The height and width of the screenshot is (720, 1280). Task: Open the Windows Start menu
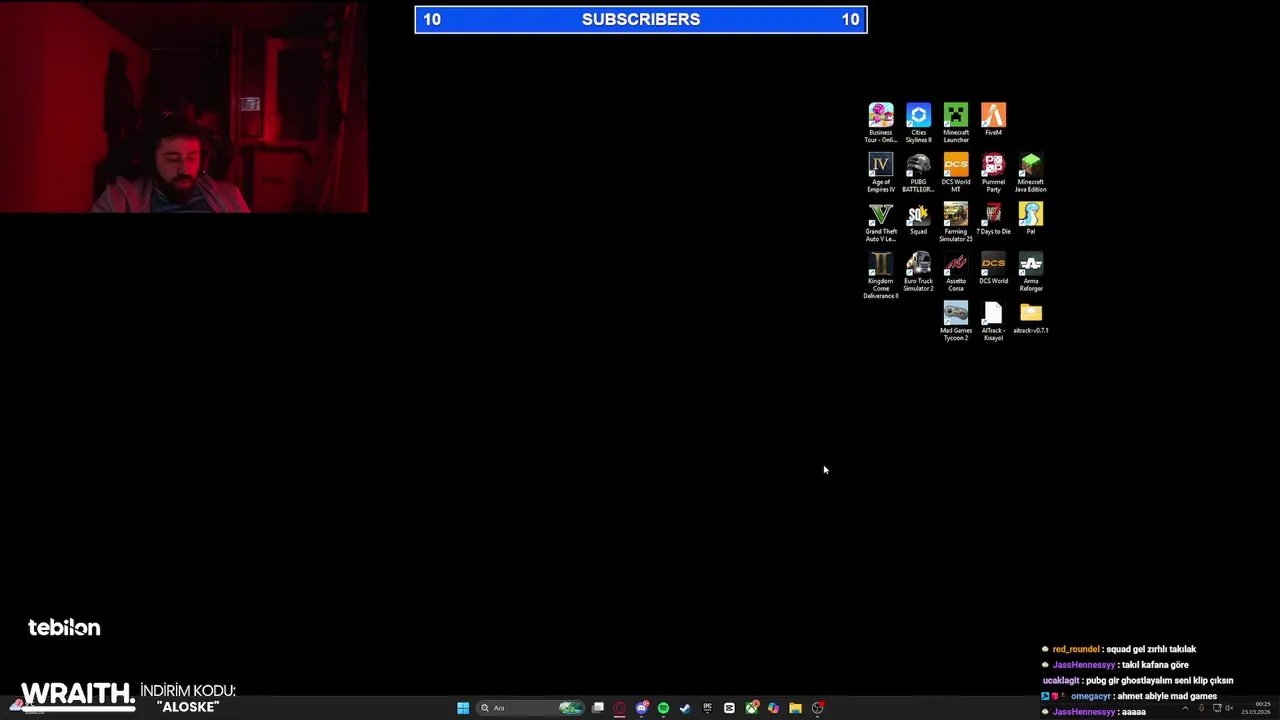(463, 708)
